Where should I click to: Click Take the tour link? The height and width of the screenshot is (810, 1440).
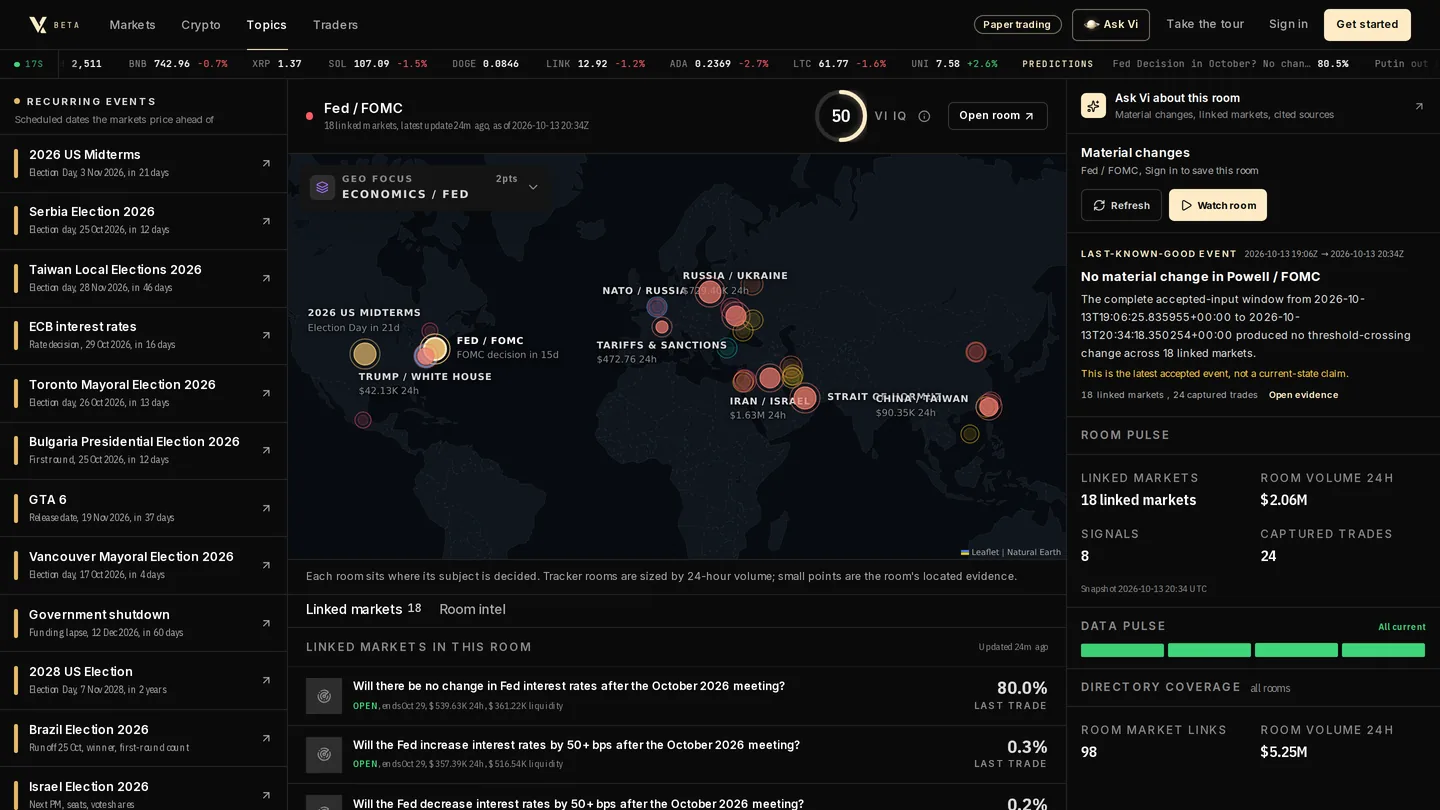pyautogui.click(x=1205, y=25)
